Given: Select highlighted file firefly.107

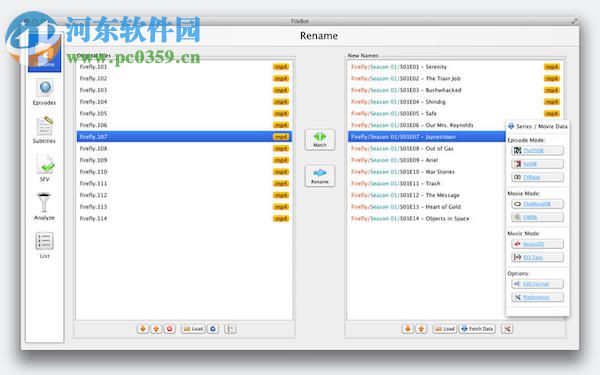Looking at the screenshot, I should [x=184, y=137].
